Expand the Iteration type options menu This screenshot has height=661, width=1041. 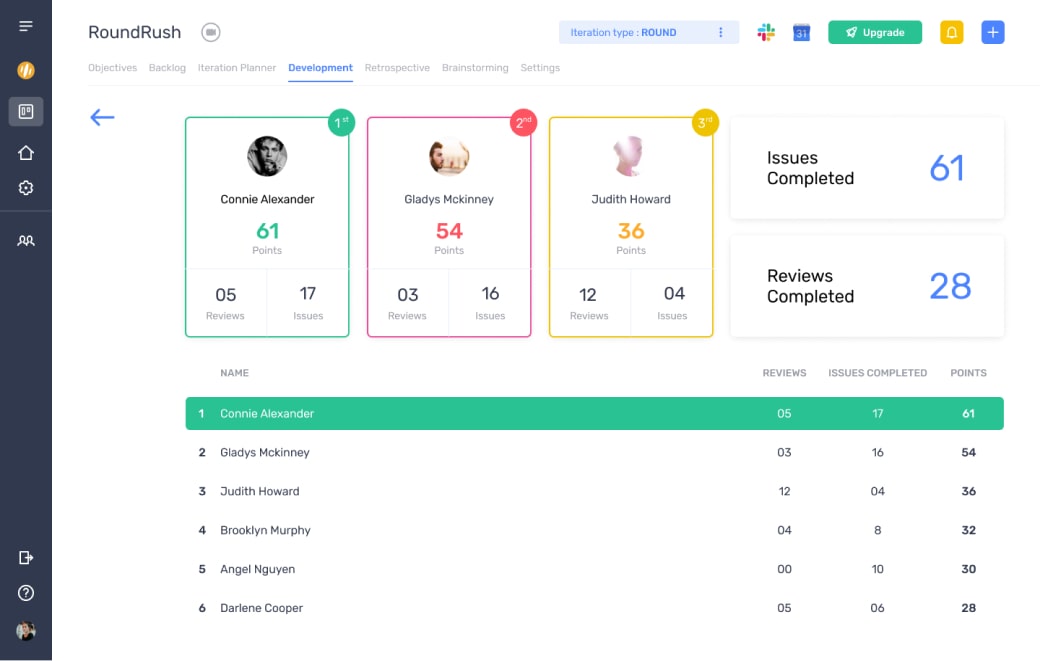(x=720, y=32)
